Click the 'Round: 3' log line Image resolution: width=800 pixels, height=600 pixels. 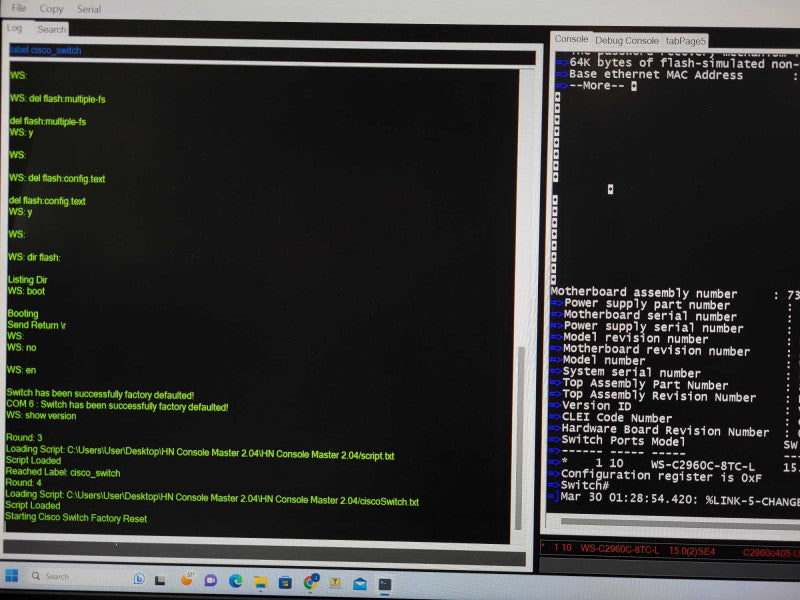click(x=24, y=437)
